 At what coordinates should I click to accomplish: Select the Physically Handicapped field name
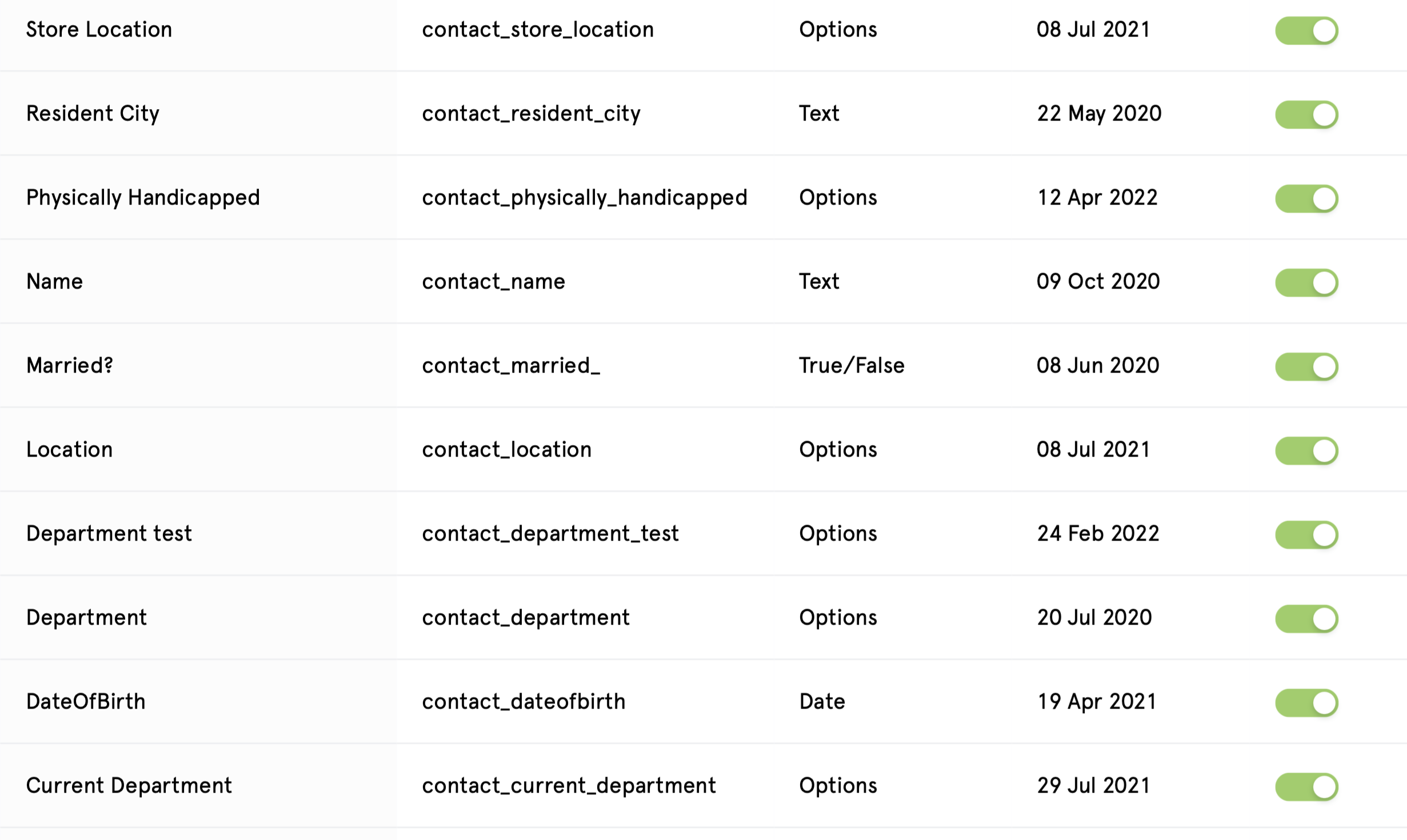pos(143,198)
